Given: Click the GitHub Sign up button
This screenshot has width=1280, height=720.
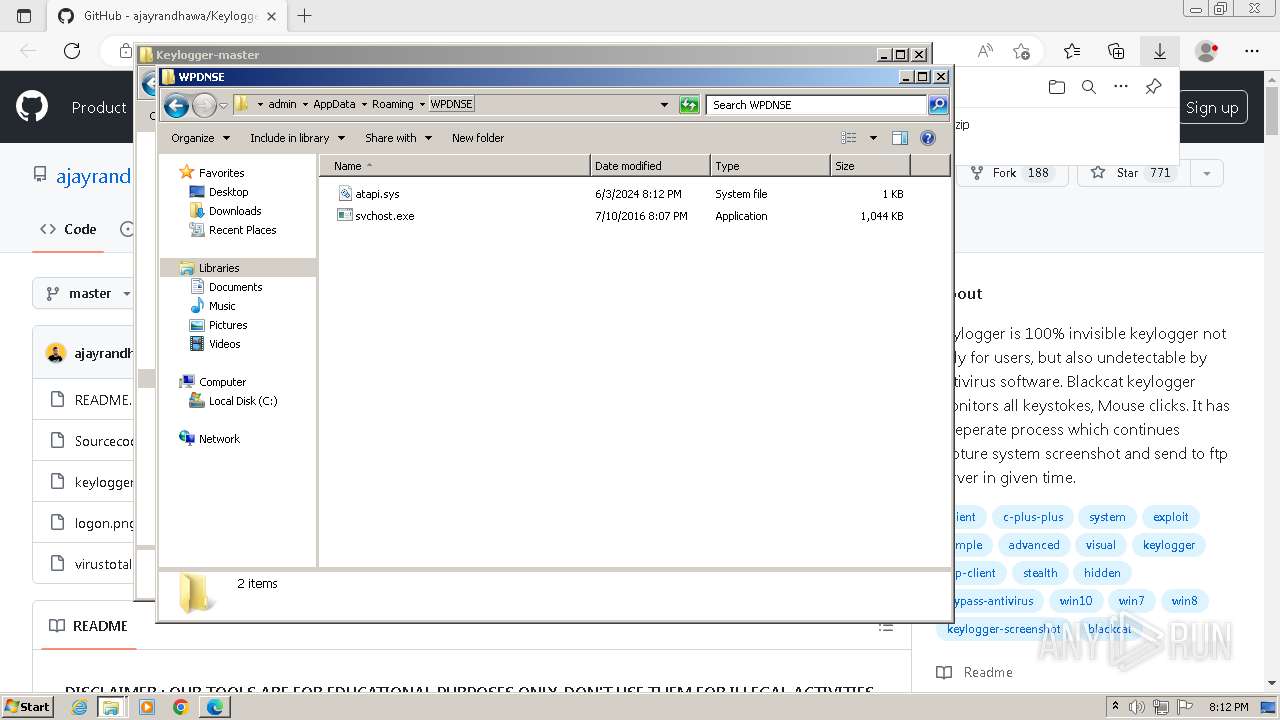Looking at the screenshot, I should click(1212, 108).
